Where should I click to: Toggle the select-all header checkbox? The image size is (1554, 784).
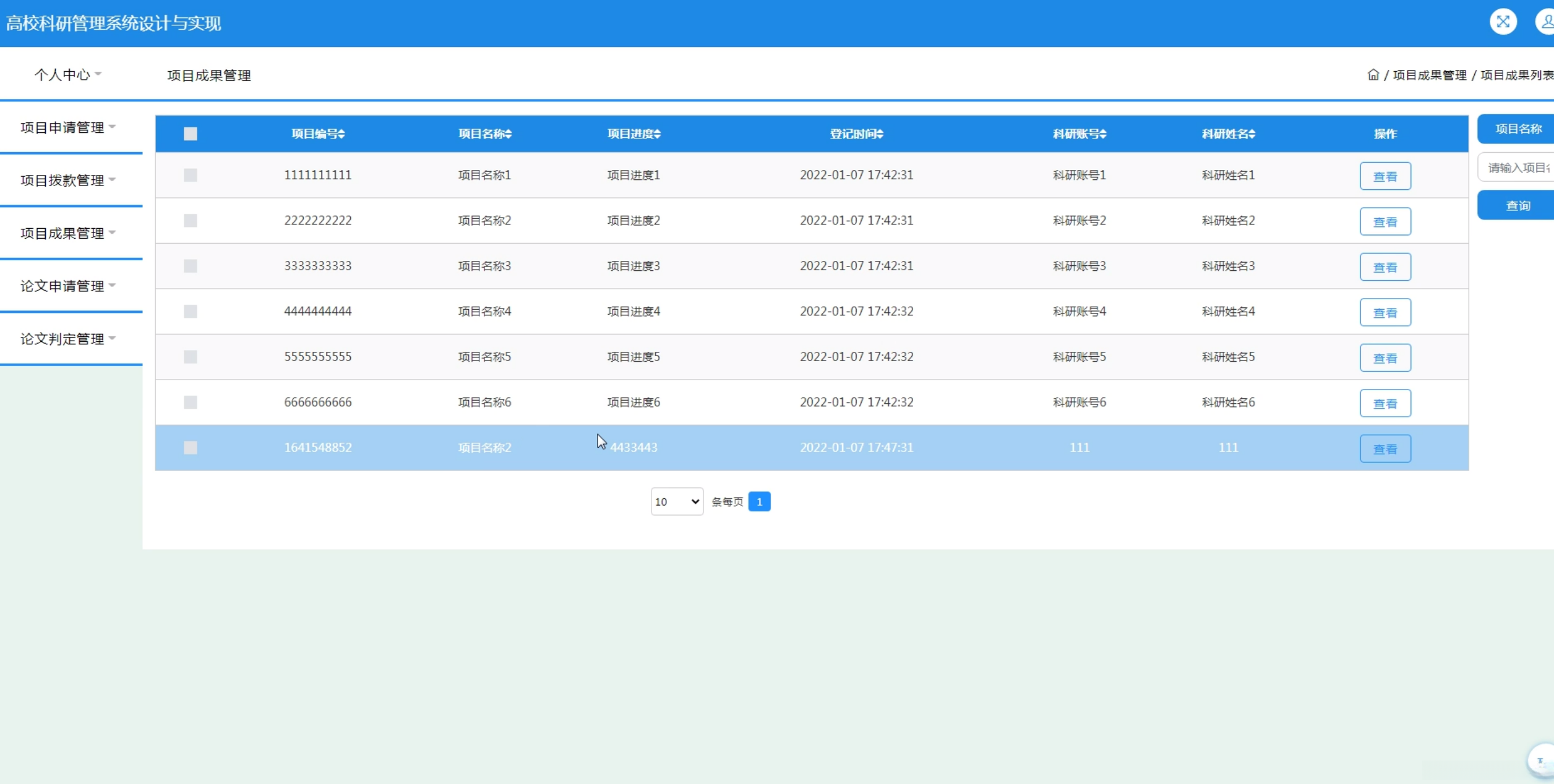(191, 134)
